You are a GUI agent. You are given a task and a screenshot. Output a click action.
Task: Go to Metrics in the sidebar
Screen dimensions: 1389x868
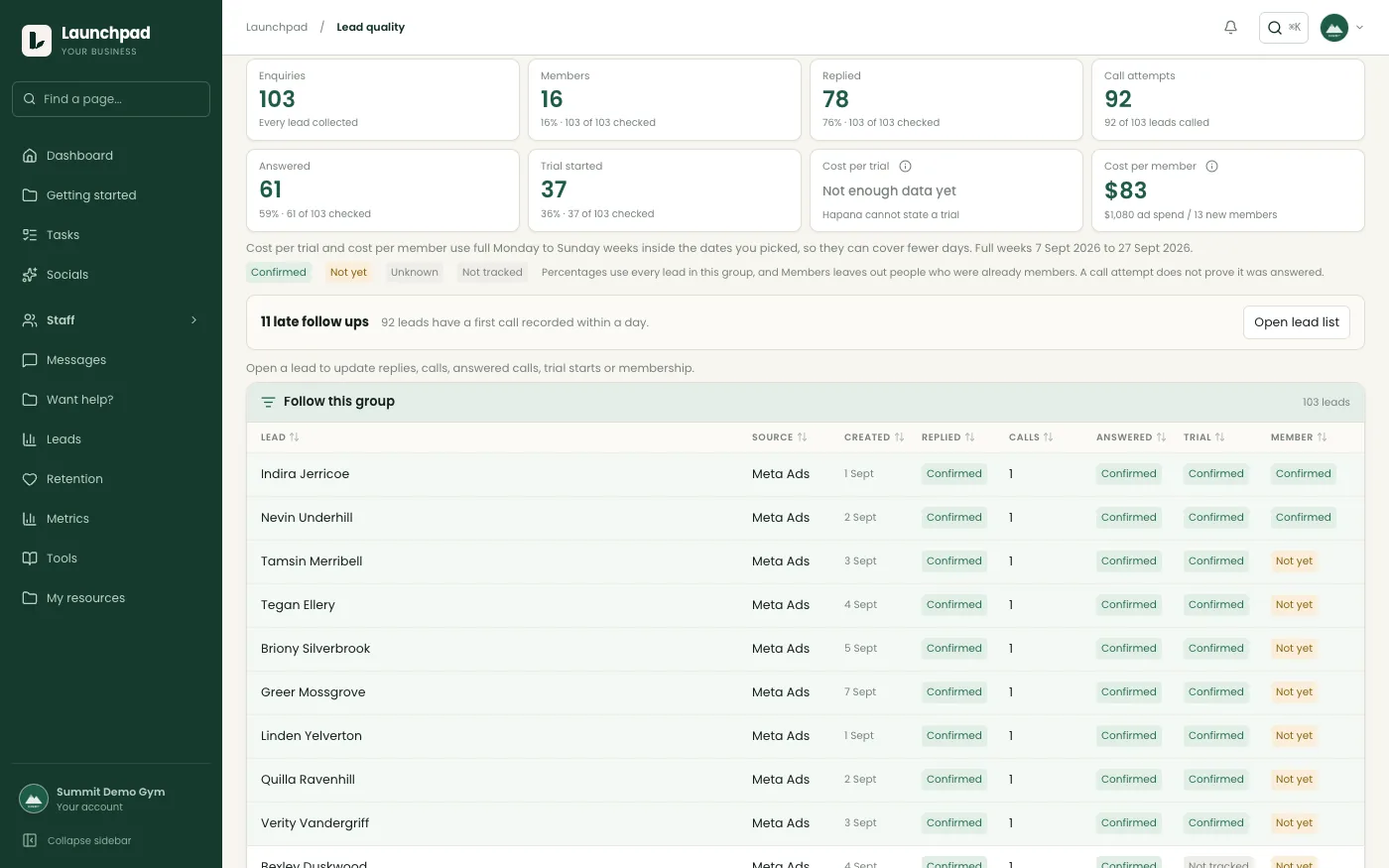111,519
